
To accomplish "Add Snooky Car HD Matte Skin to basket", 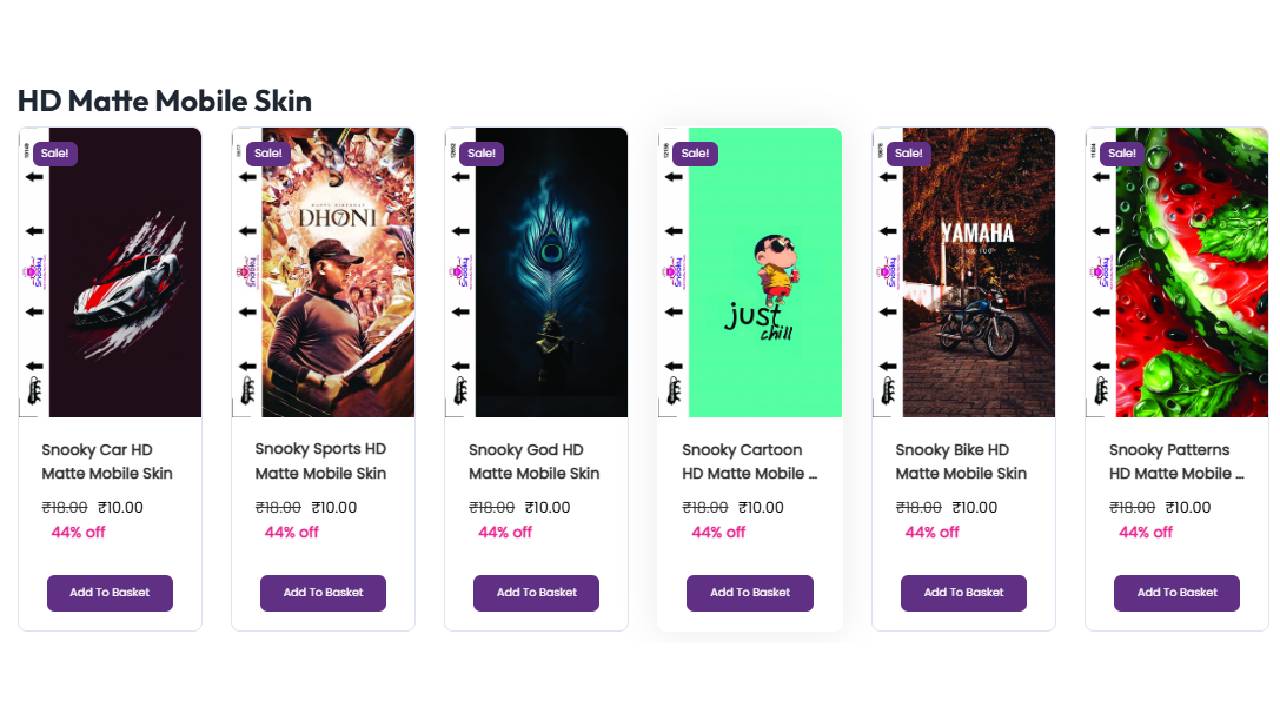I will (x=110, y=592).
